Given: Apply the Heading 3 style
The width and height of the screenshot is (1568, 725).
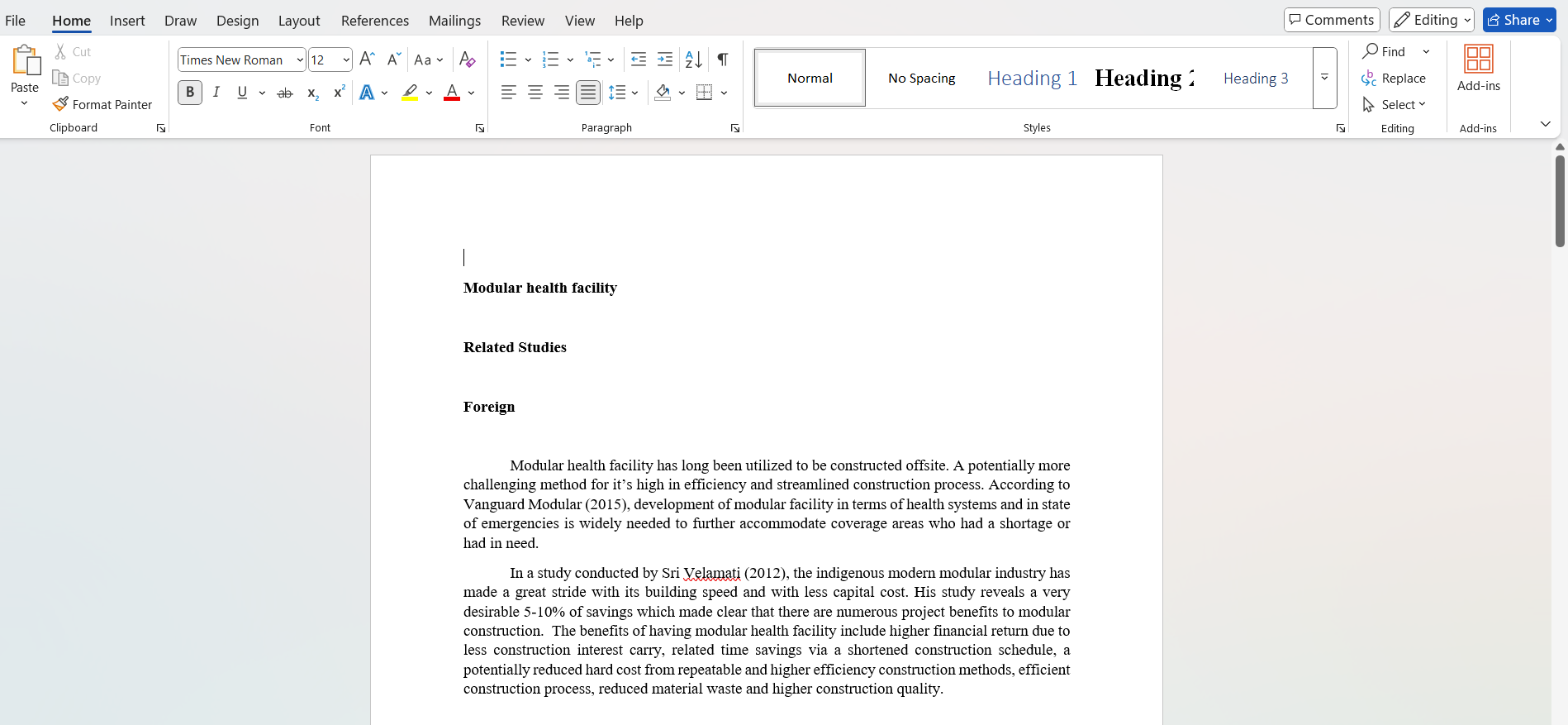Looking at the screenshot, I should point(1256,78).
